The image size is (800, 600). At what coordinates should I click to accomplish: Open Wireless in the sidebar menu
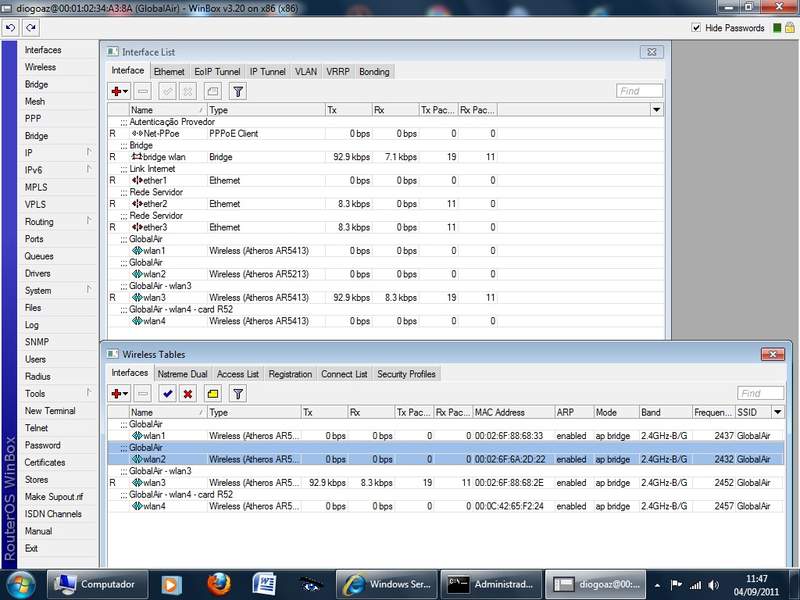coord(40,67)
